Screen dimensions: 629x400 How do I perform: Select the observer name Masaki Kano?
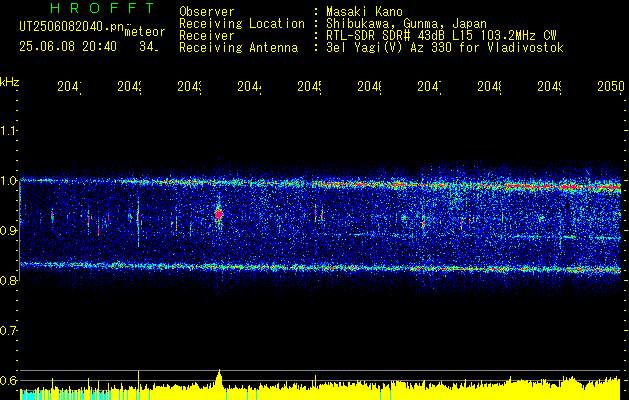point(364,11)
